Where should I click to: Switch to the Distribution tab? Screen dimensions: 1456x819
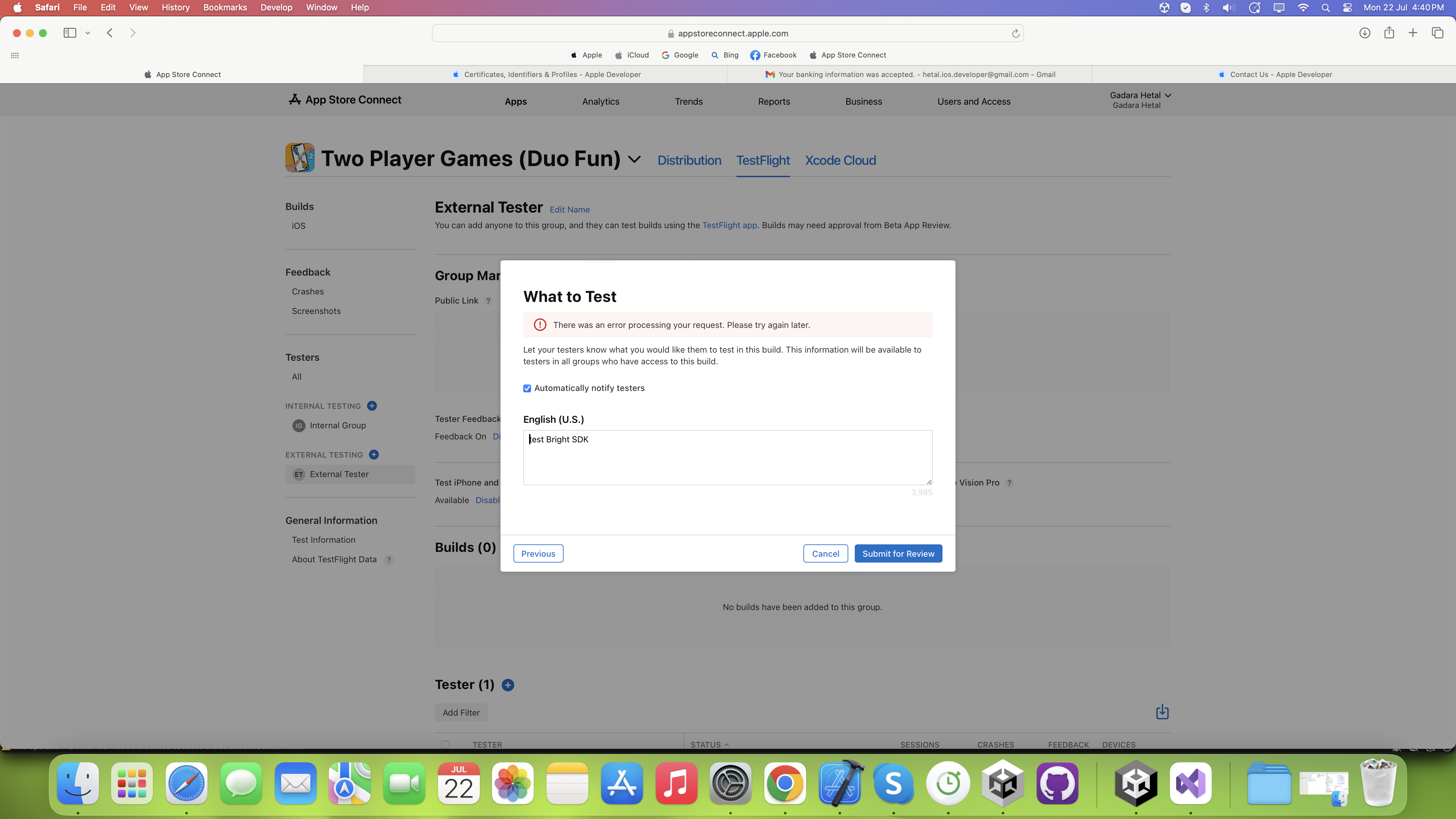689,161
